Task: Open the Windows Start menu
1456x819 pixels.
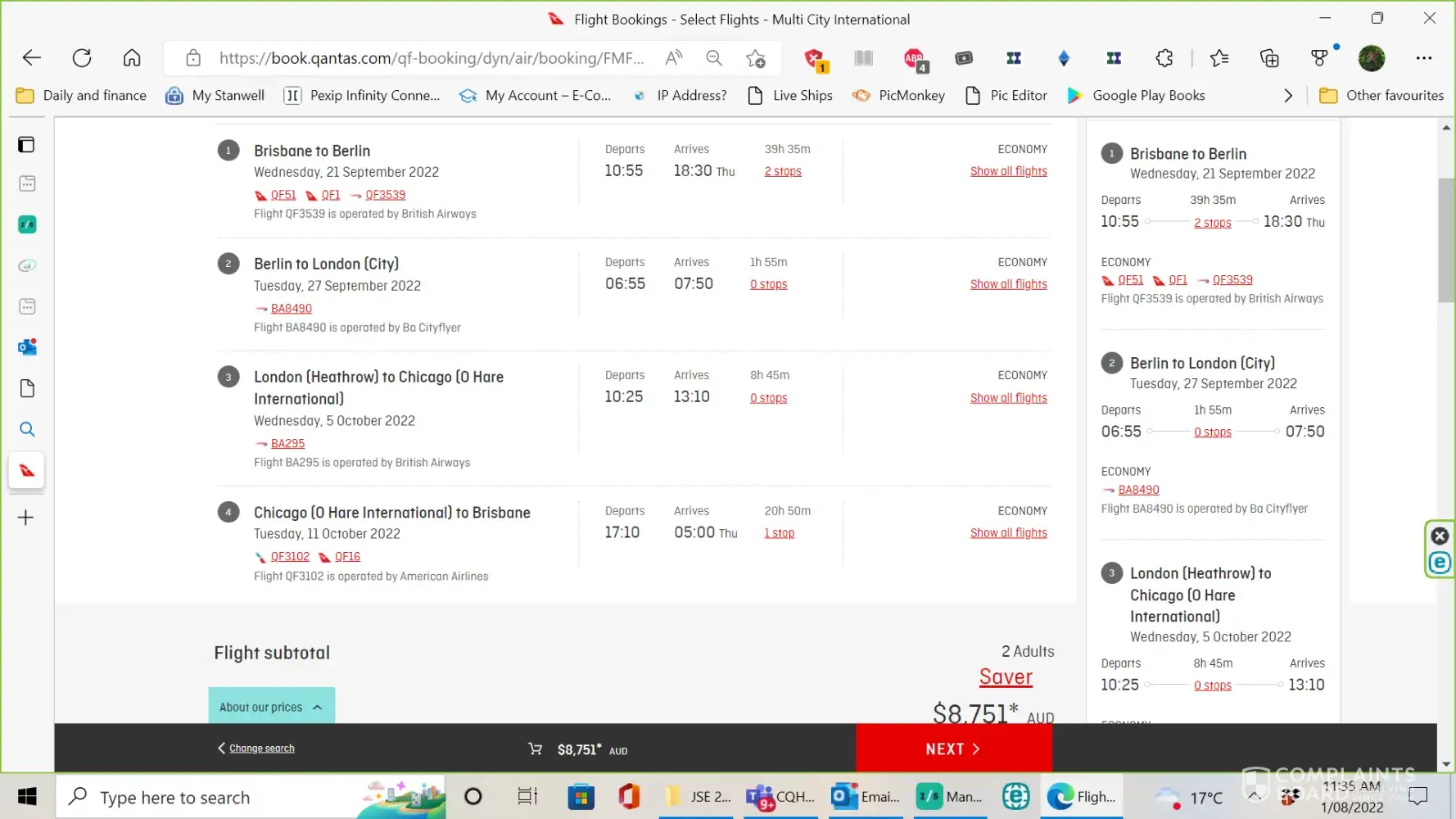Action: [x=27, y=797]
